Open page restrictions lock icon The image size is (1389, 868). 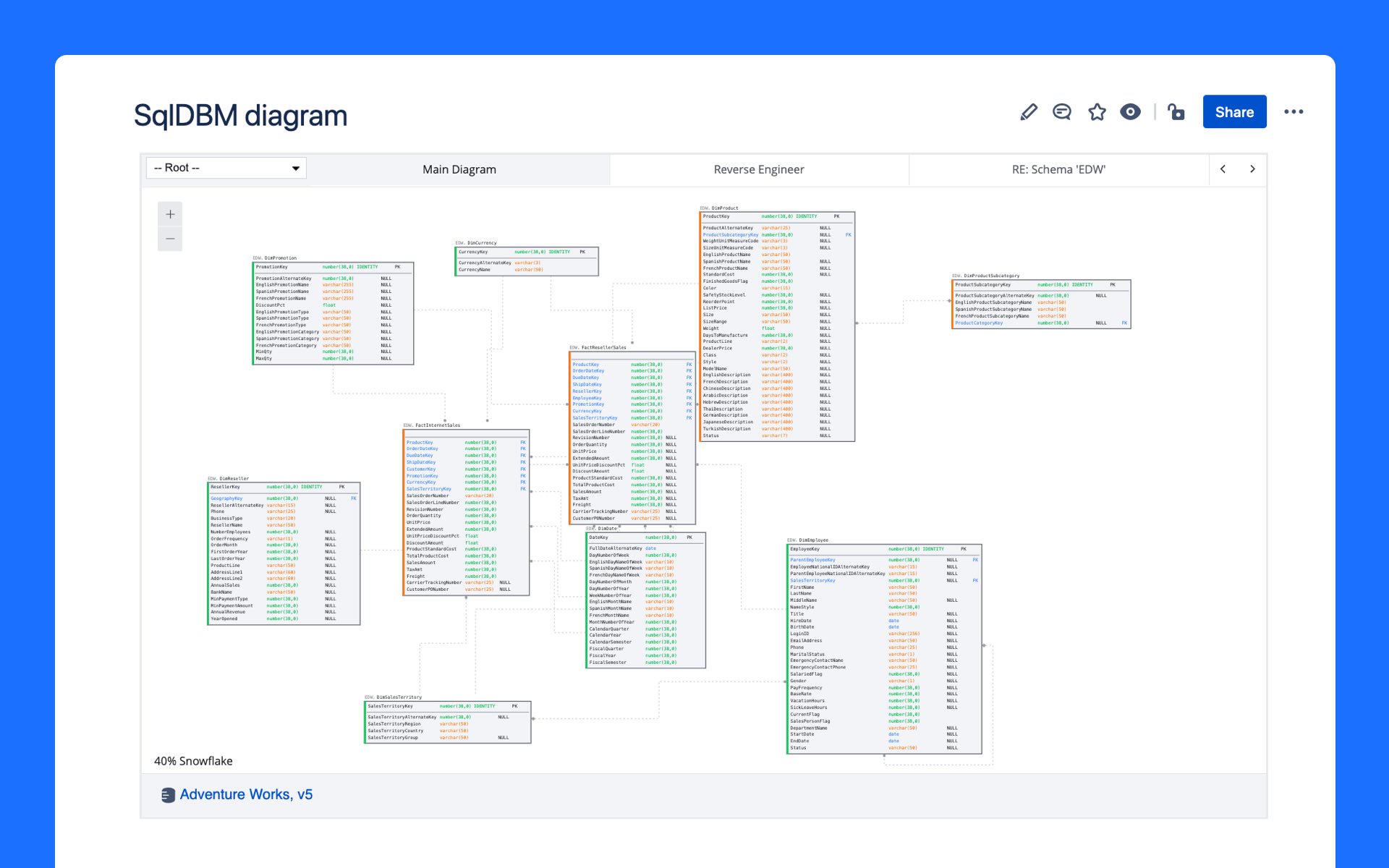click(x=1176, y=112)
